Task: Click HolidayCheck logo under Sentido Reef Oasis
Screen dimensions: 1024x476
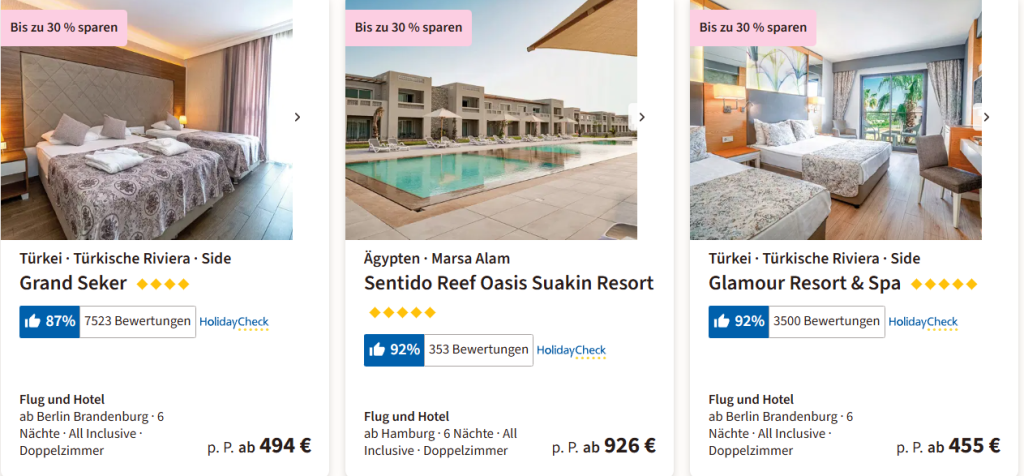Action: coord(571,351)
